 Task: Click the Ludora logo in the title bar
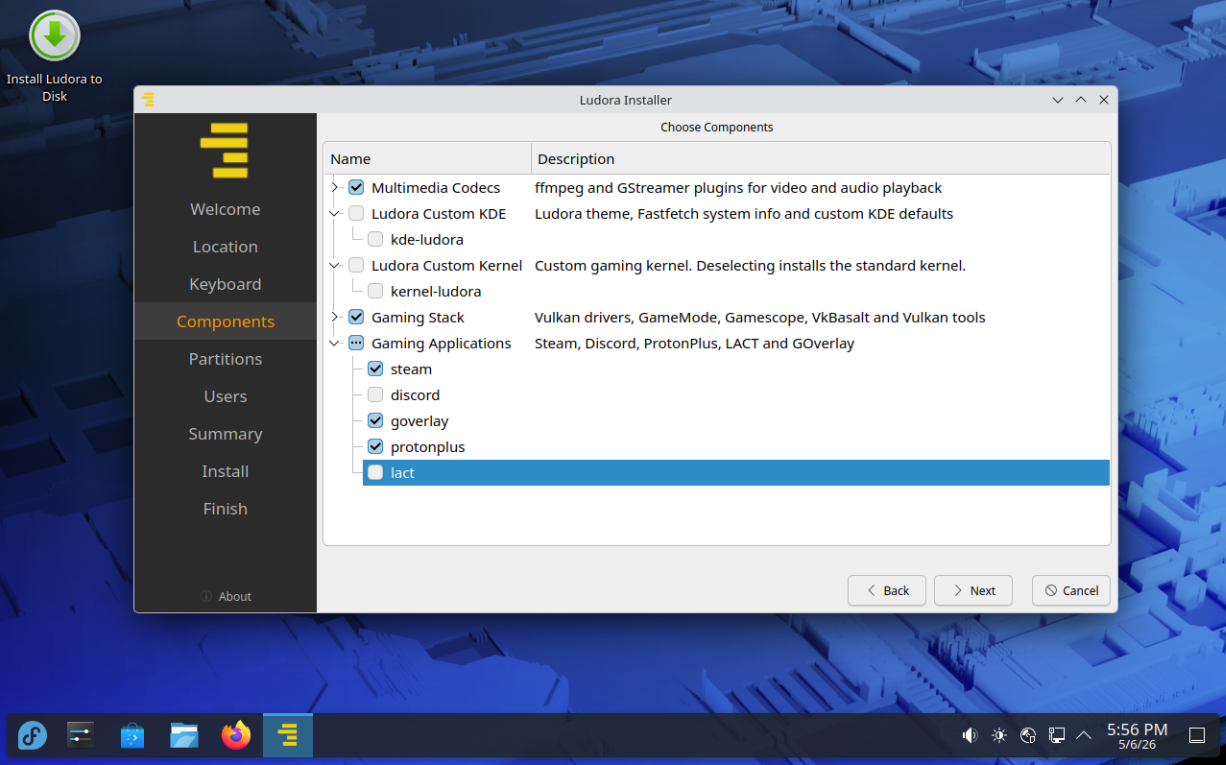pos(148,99)
